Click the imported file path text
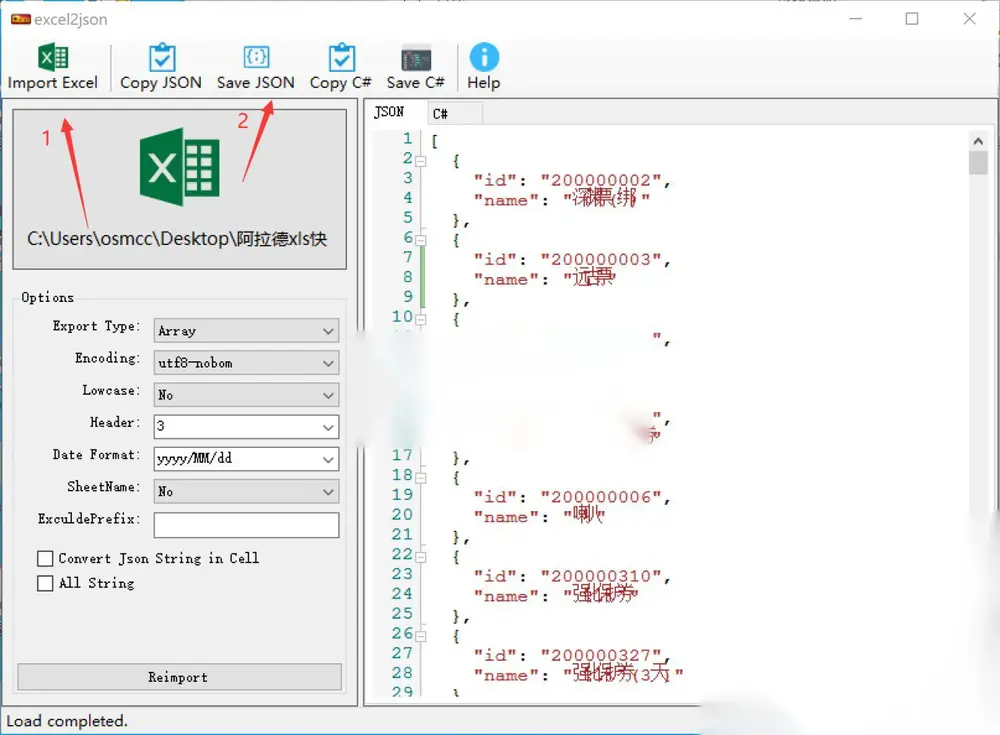This screenshot has width=1000, height=735. [177, 239]
